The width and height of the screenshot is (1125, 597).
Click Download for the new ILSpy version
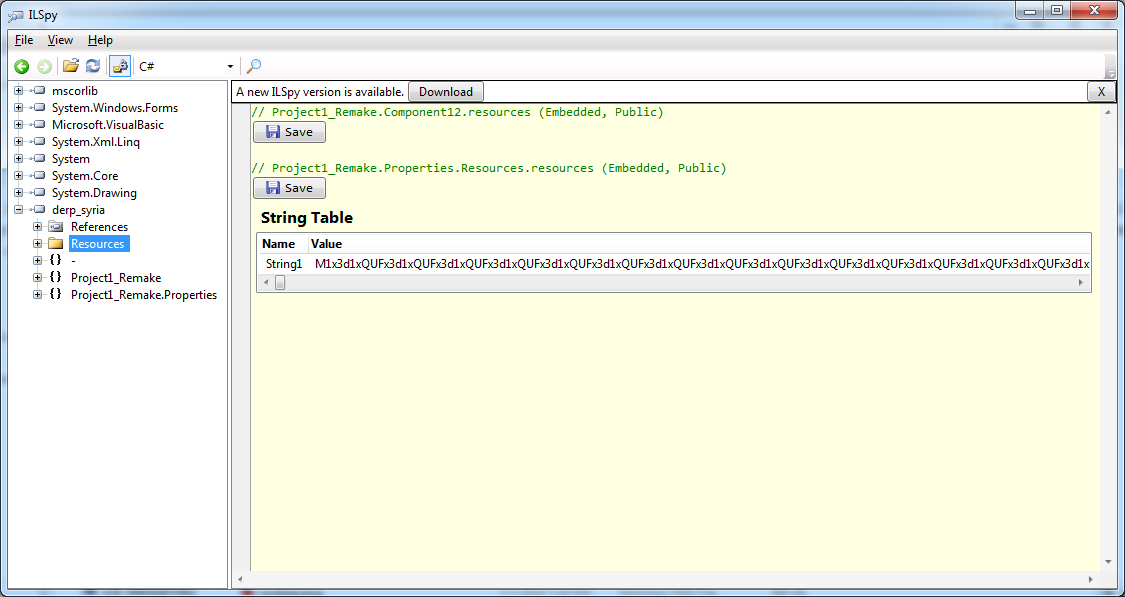tap(446, 92)
